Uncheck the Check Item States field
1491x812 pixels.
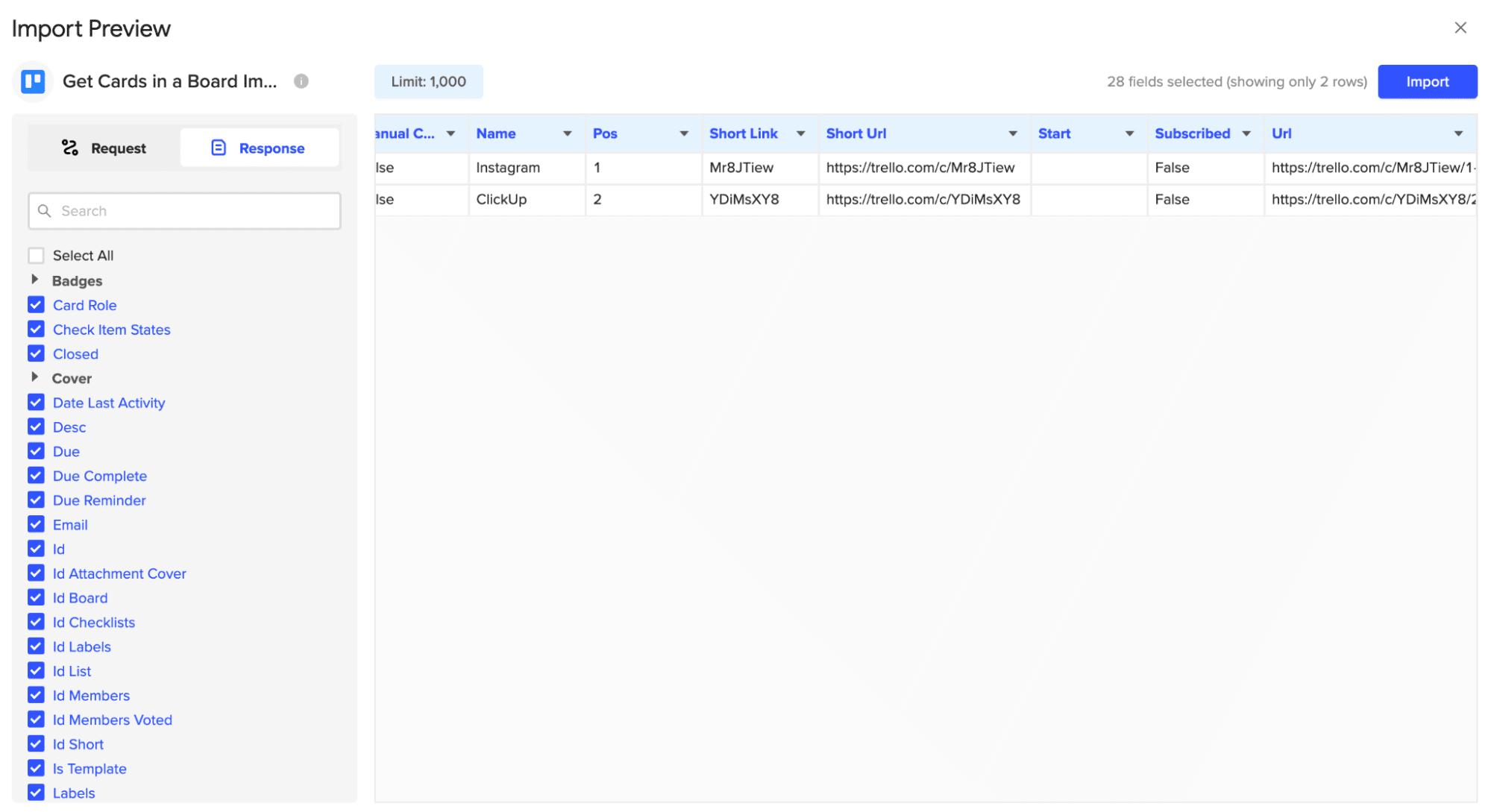pos(36,330)
